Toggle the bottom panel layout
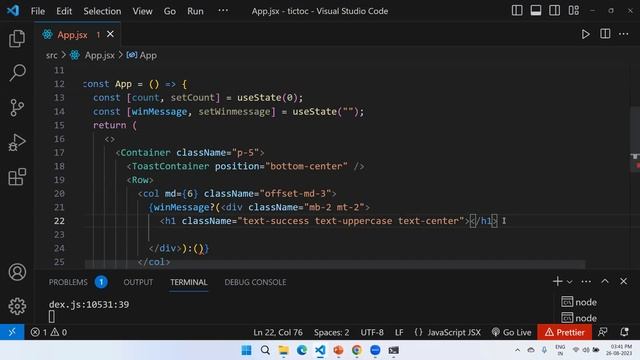The image size is (640, 360). tap(536, 11)
